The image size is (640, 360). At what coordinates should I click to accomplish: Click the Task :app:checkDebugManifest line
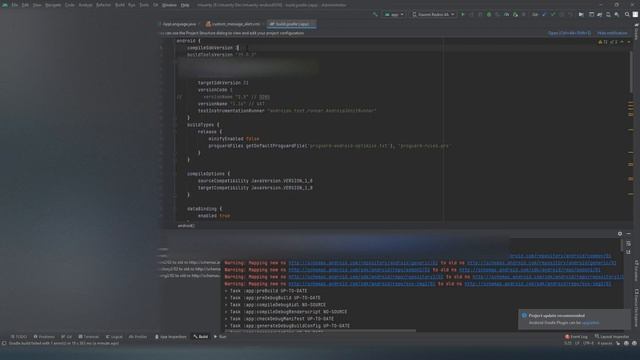click(279, 319)
